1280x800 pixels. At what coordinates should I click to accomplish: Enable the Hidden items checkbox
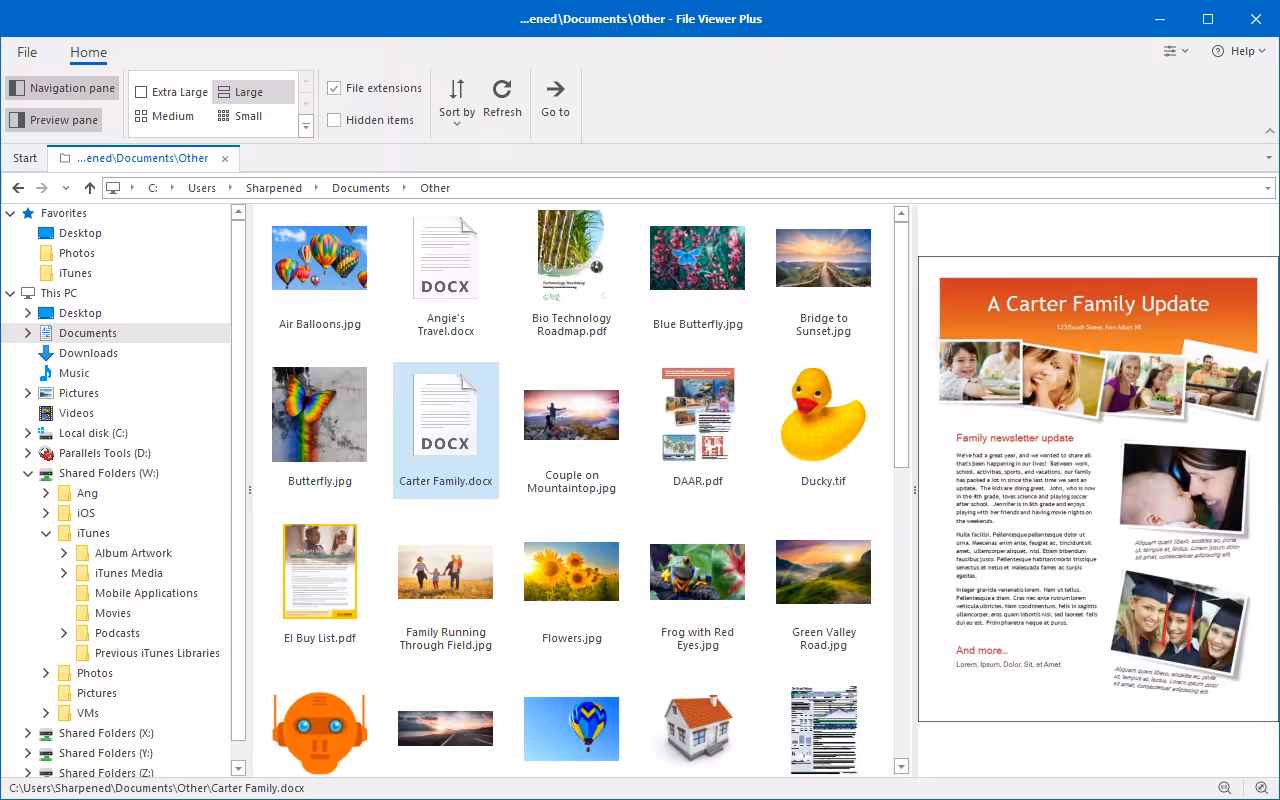[x=334, y=119]
